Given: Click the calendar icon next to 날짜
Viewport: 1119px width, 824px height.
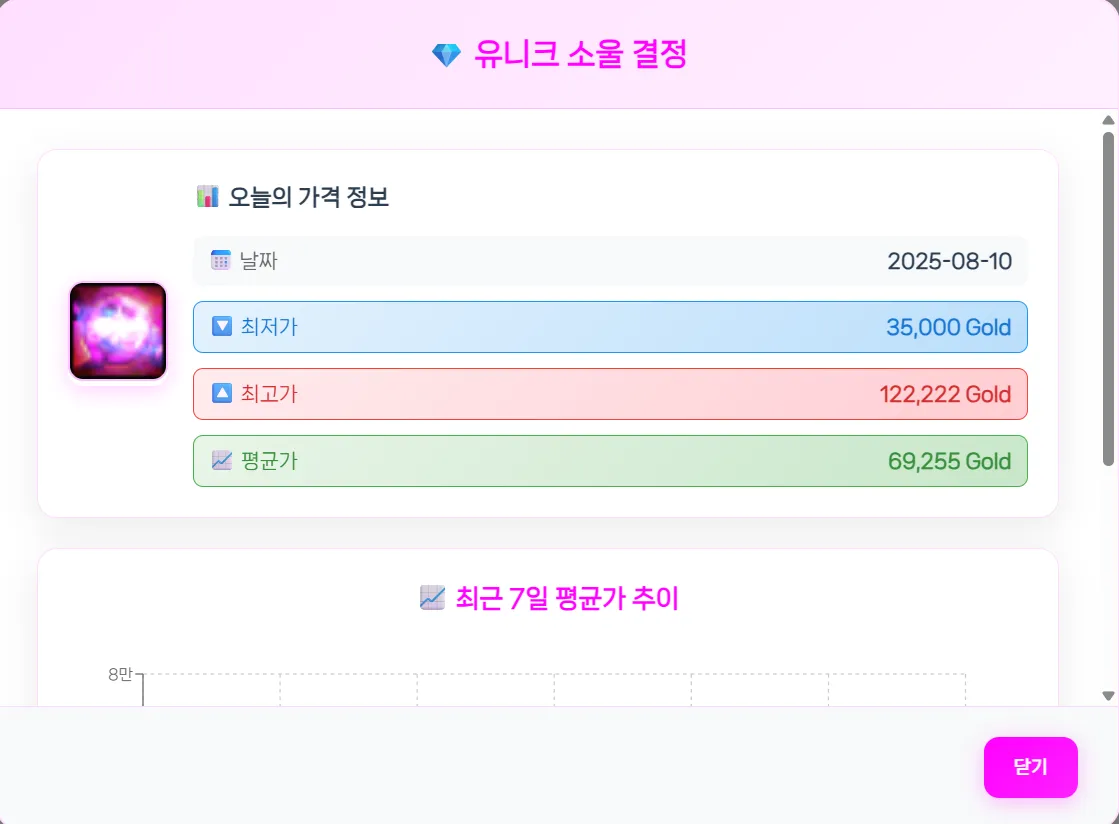Looking at the screenshot, I should 221,261.
